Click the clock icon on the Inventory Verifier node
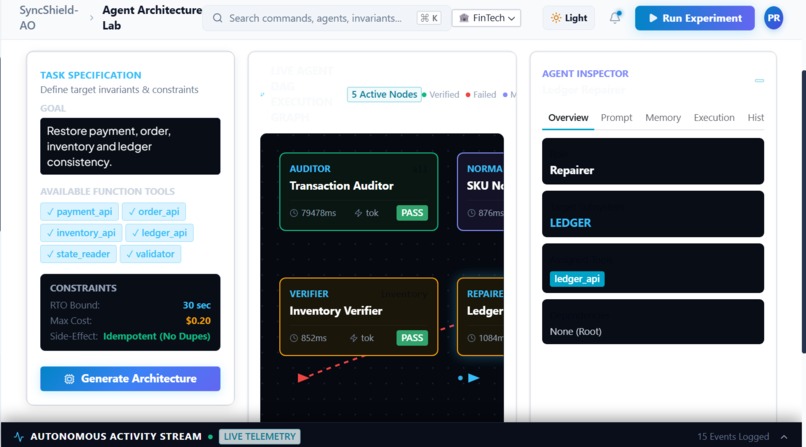This screenshot has width=806, height=447. 294,338
